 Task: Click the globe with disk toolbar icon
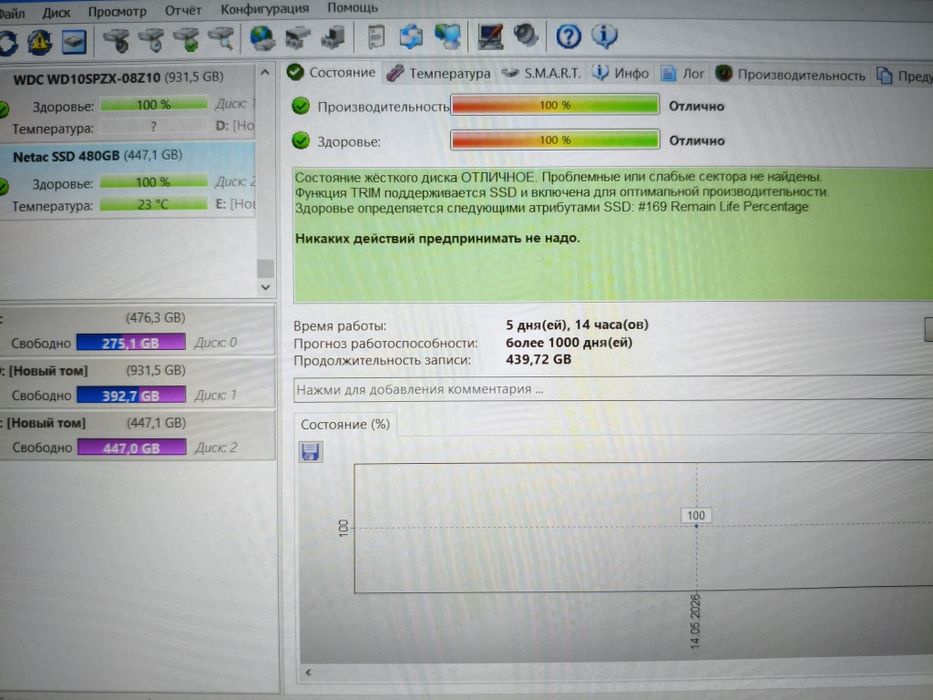[262, 38]
